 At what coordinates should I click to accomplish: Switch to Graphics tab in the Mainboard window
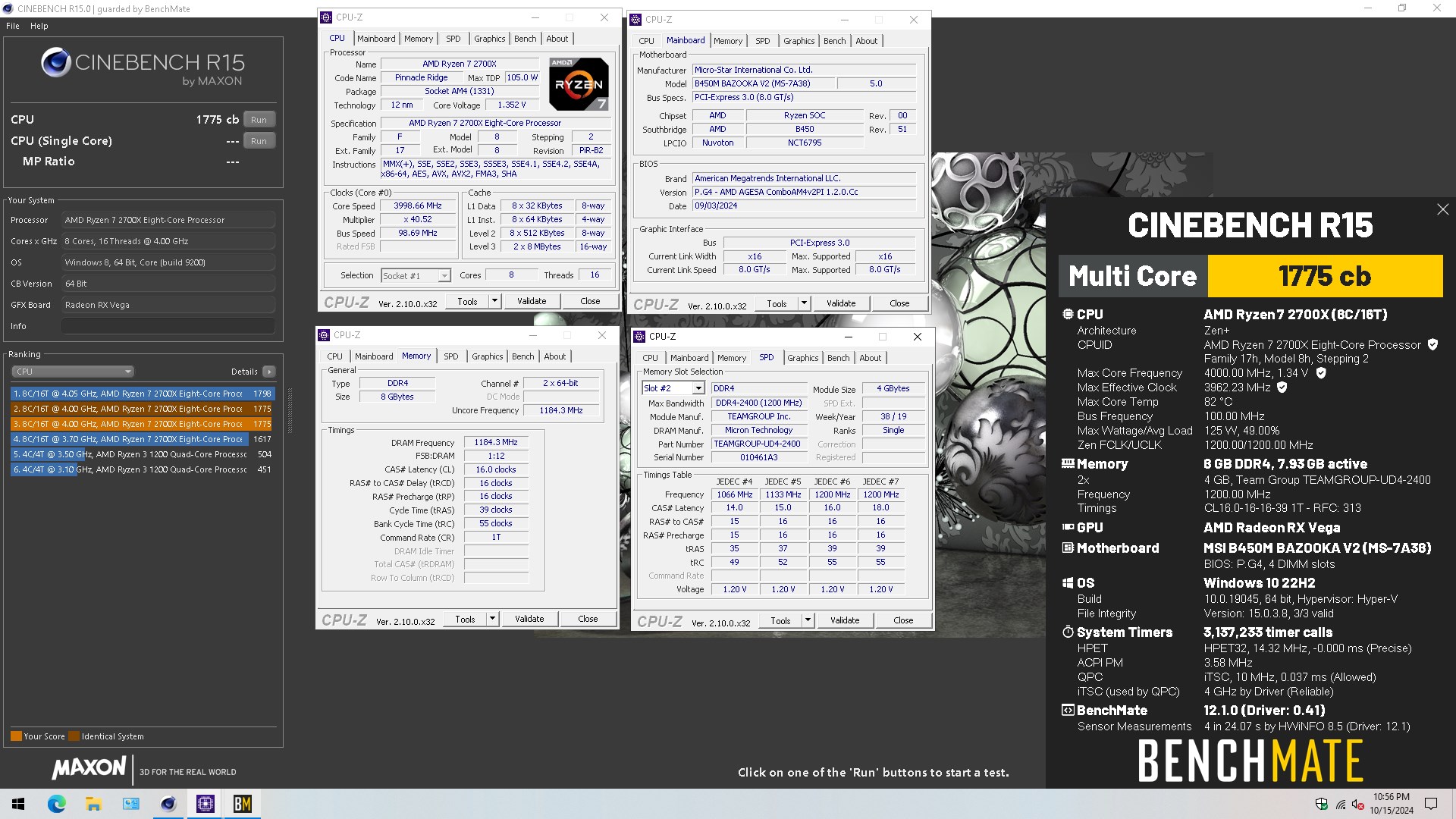point(799,41)
